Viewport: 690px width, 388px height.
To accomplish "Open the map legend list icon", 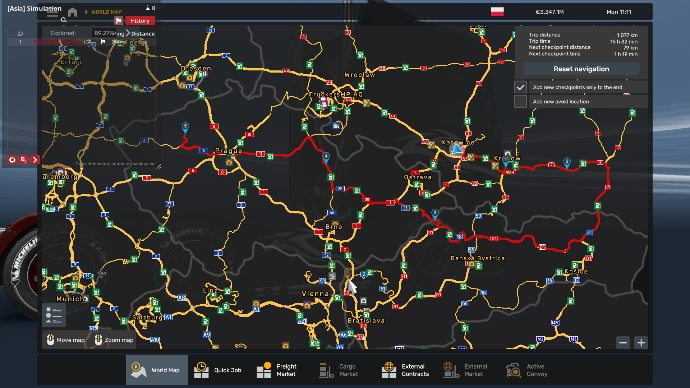I will [x=54, y=315].
